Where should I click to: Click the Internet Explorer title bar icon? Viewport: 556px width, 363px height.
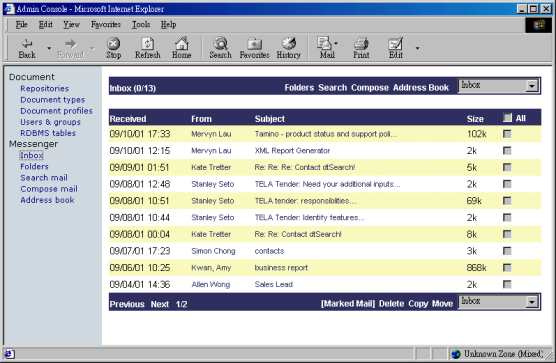tap(9, 9)
